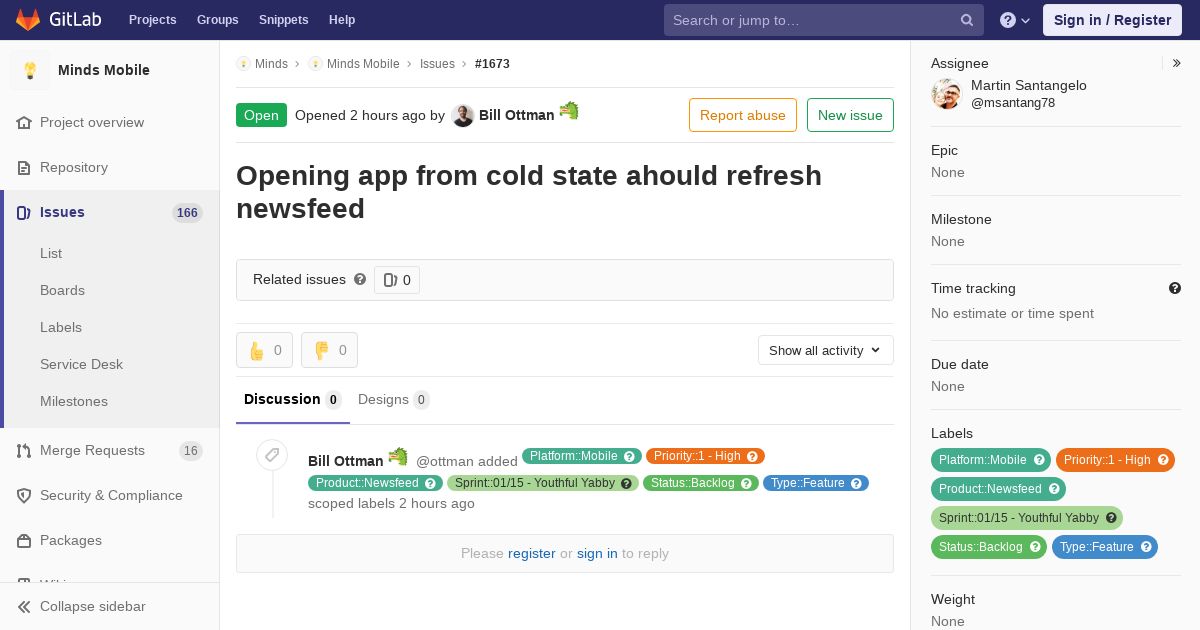This screenshot has width=1200, height=630.
Task: Collapse the right sidebar with double chevron
Action: click(1177, 63)
